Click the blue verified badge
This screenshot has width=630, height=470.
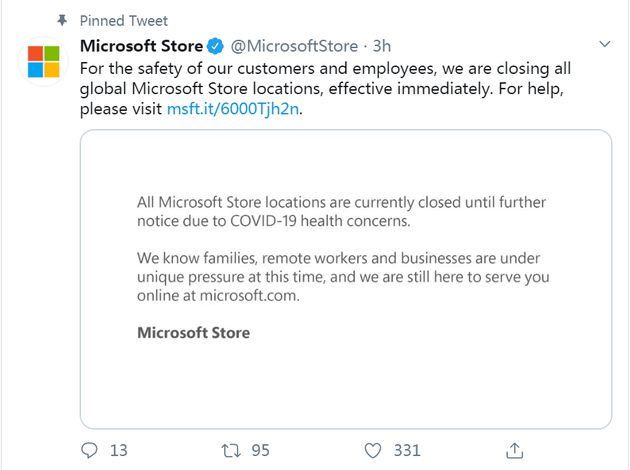[x=215, y=46]
